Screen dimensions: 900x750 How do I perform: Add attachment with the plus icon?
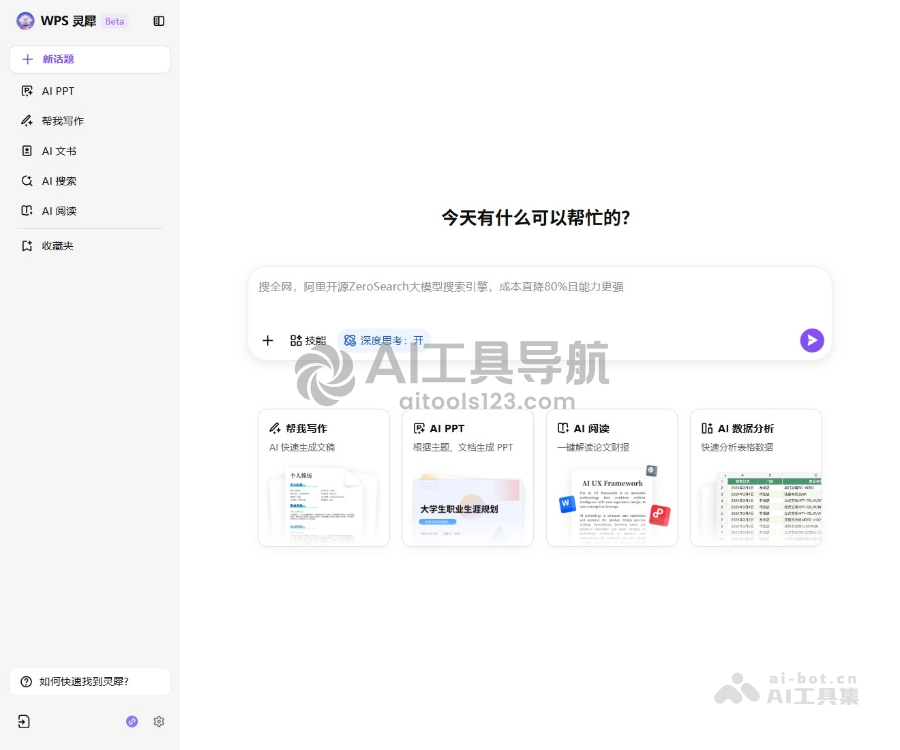click(x=267, y=340)
